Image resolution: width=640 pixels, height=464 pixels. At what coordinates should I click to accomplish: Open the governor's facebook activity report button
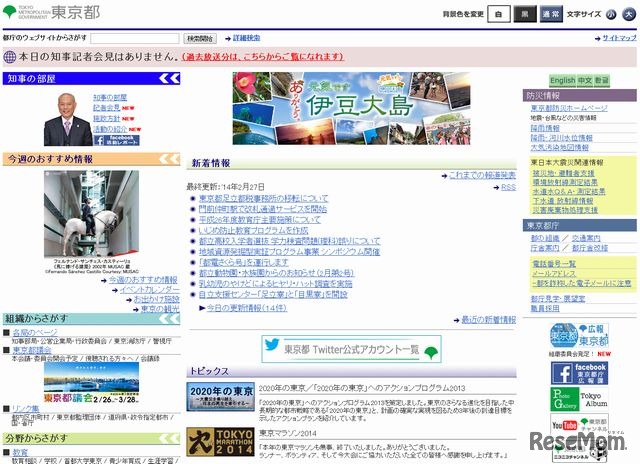pos(116,140)
